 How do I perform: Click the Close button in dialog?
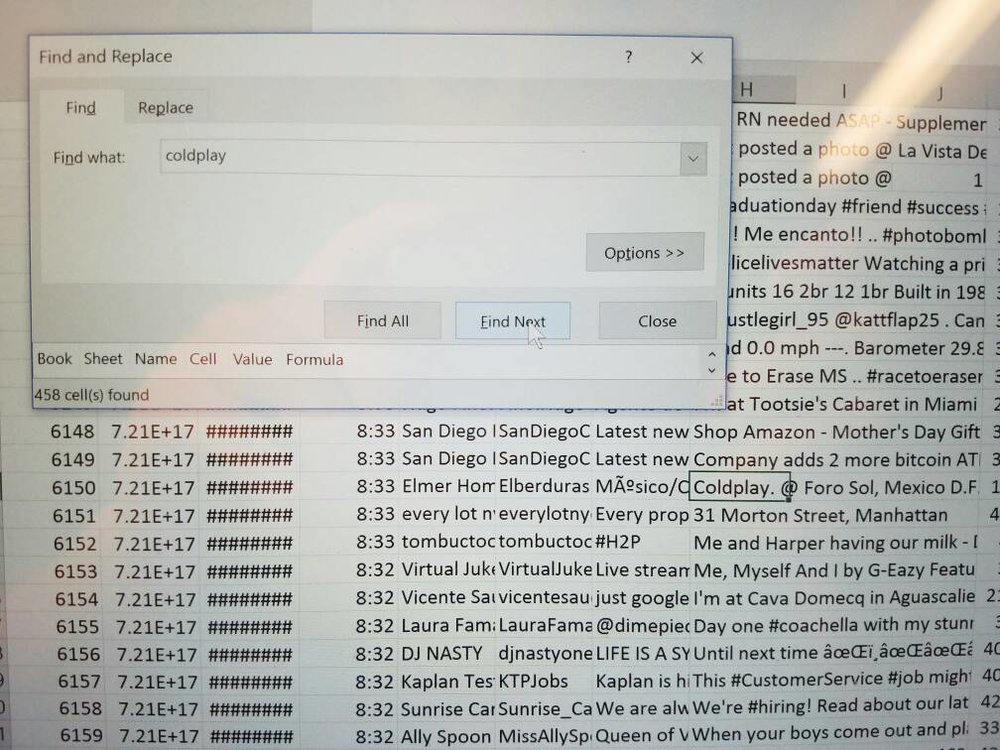click(657, 321)
